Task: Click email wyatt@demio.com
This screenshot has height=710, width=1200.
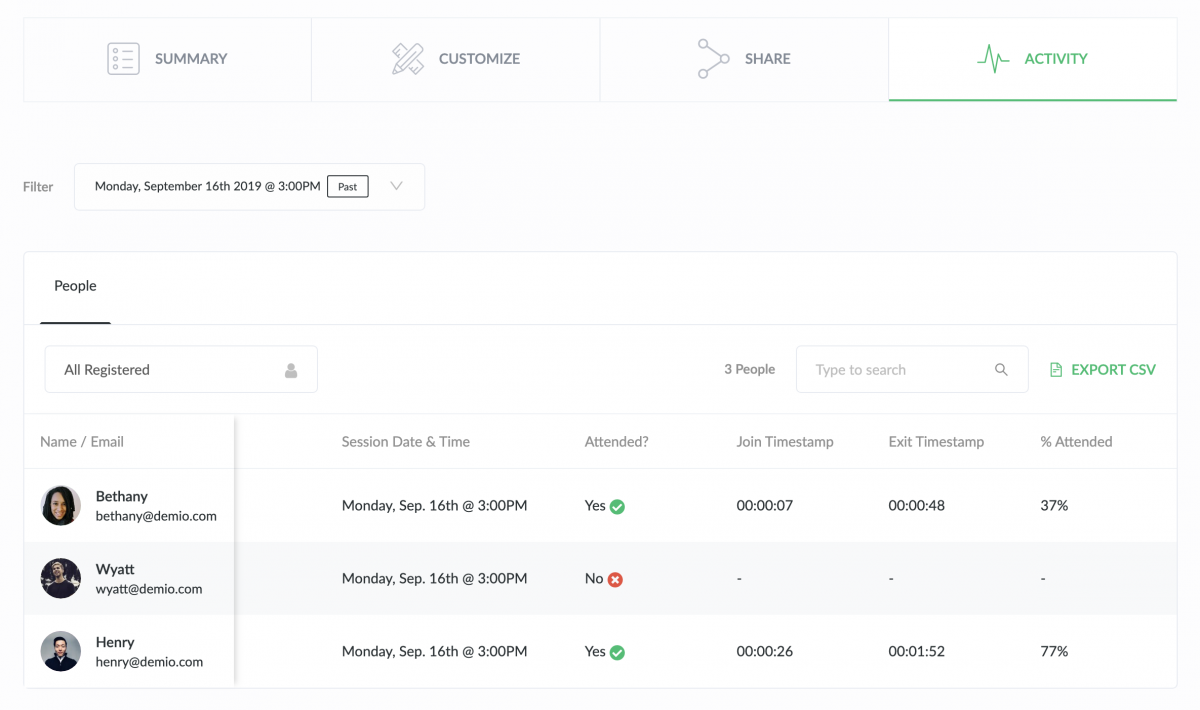Action: pyautogui.click(x=149, y=590)
